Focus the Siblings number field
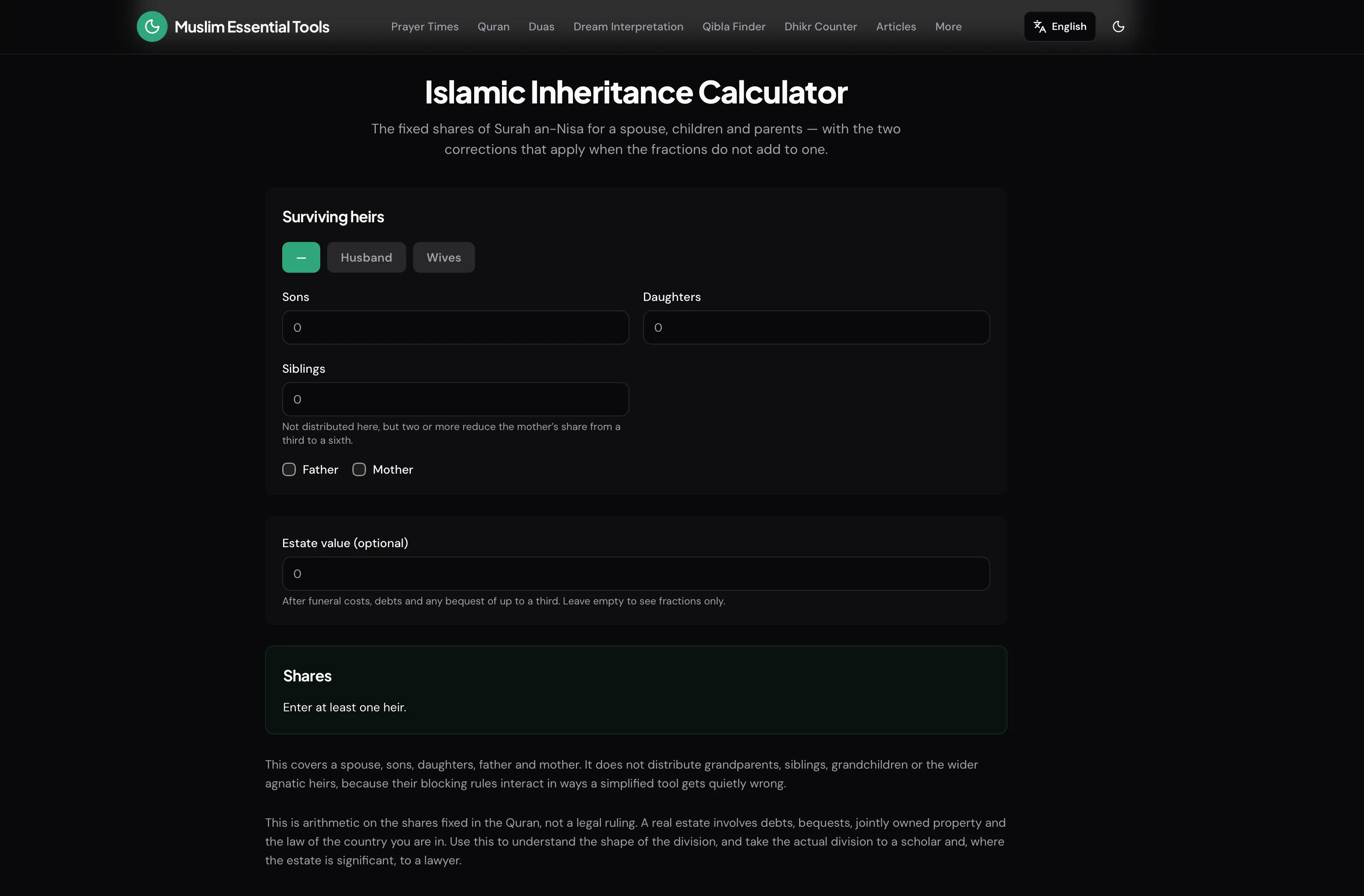This screenshot has height=896, width=1364. 455,399
